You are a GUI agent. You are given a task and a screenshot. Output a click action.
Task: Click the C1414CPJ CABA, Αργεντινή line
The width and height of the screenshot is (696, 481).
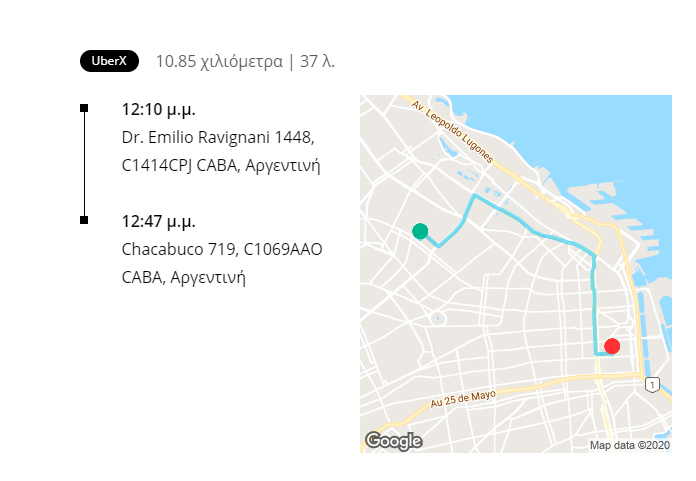(221, 166)
